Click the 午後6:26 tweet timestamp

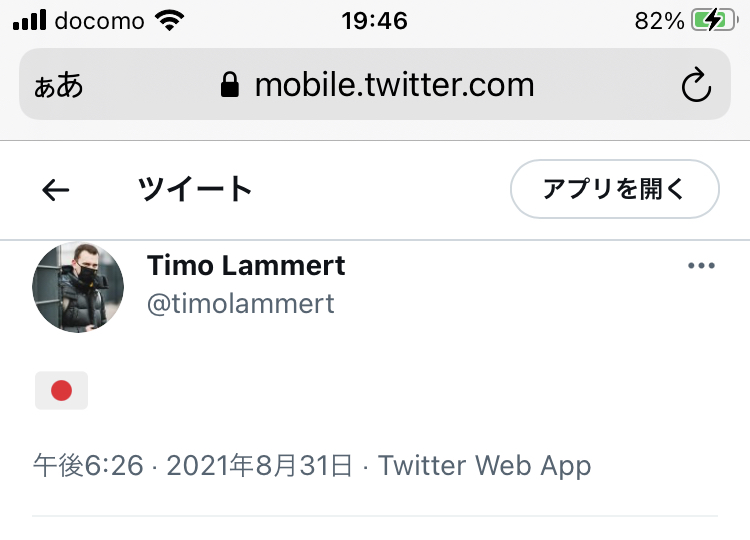(x=88, y=465)
